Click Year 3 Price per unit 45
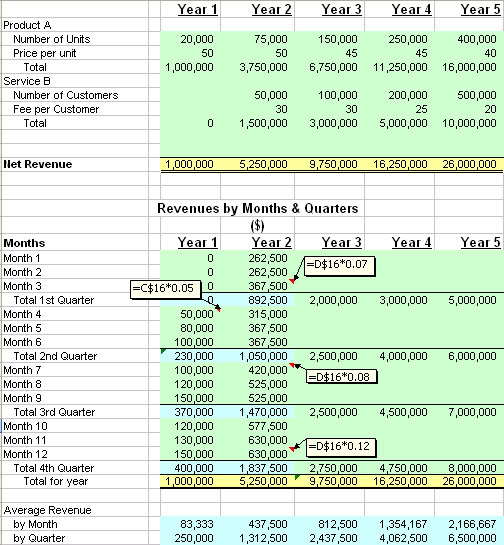504x545 pixels. point(351,53)
